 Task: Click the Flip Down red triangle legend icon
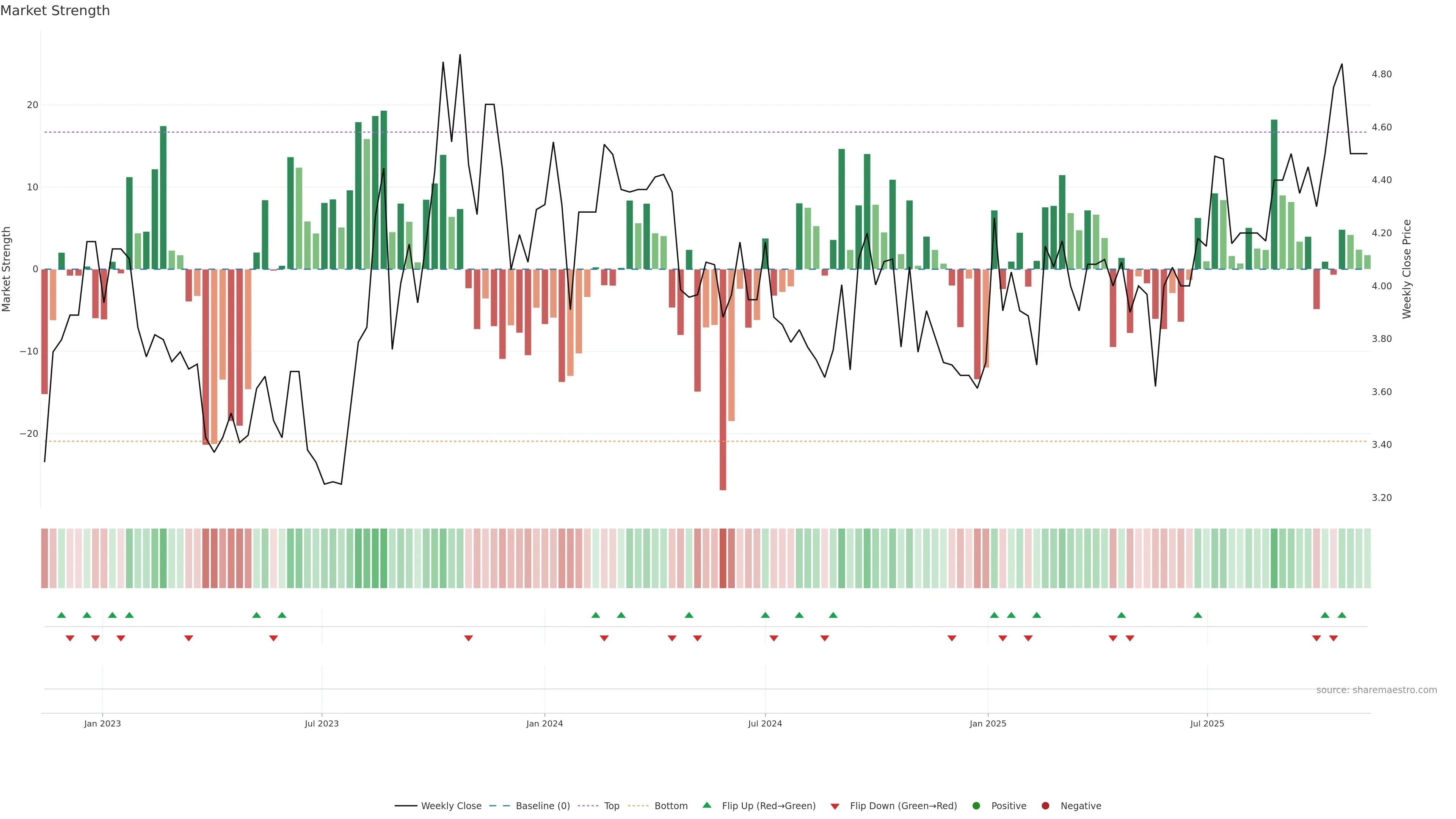[834, 806]
